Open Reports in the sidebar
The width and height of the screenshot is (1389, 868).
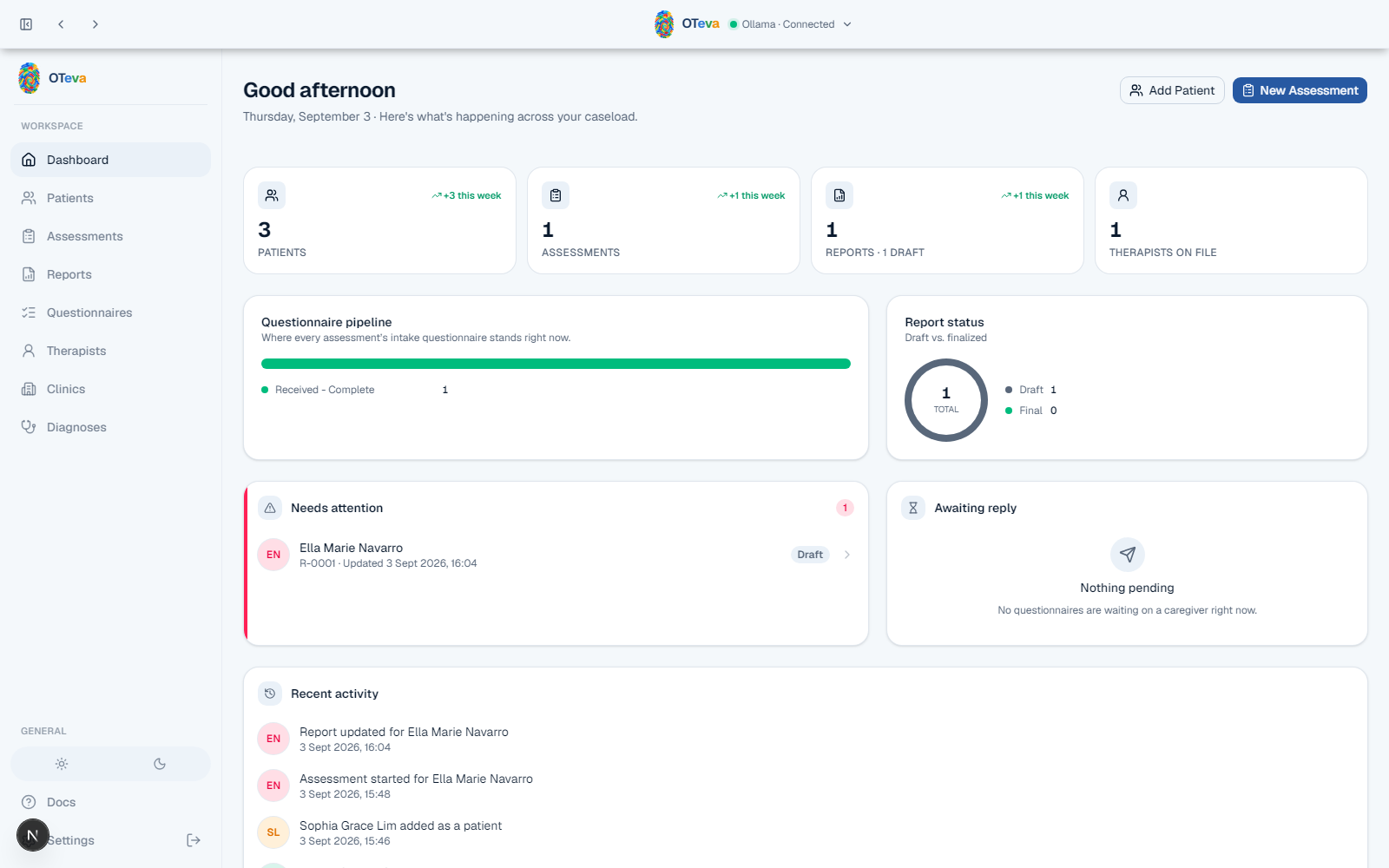coord(110,274)
